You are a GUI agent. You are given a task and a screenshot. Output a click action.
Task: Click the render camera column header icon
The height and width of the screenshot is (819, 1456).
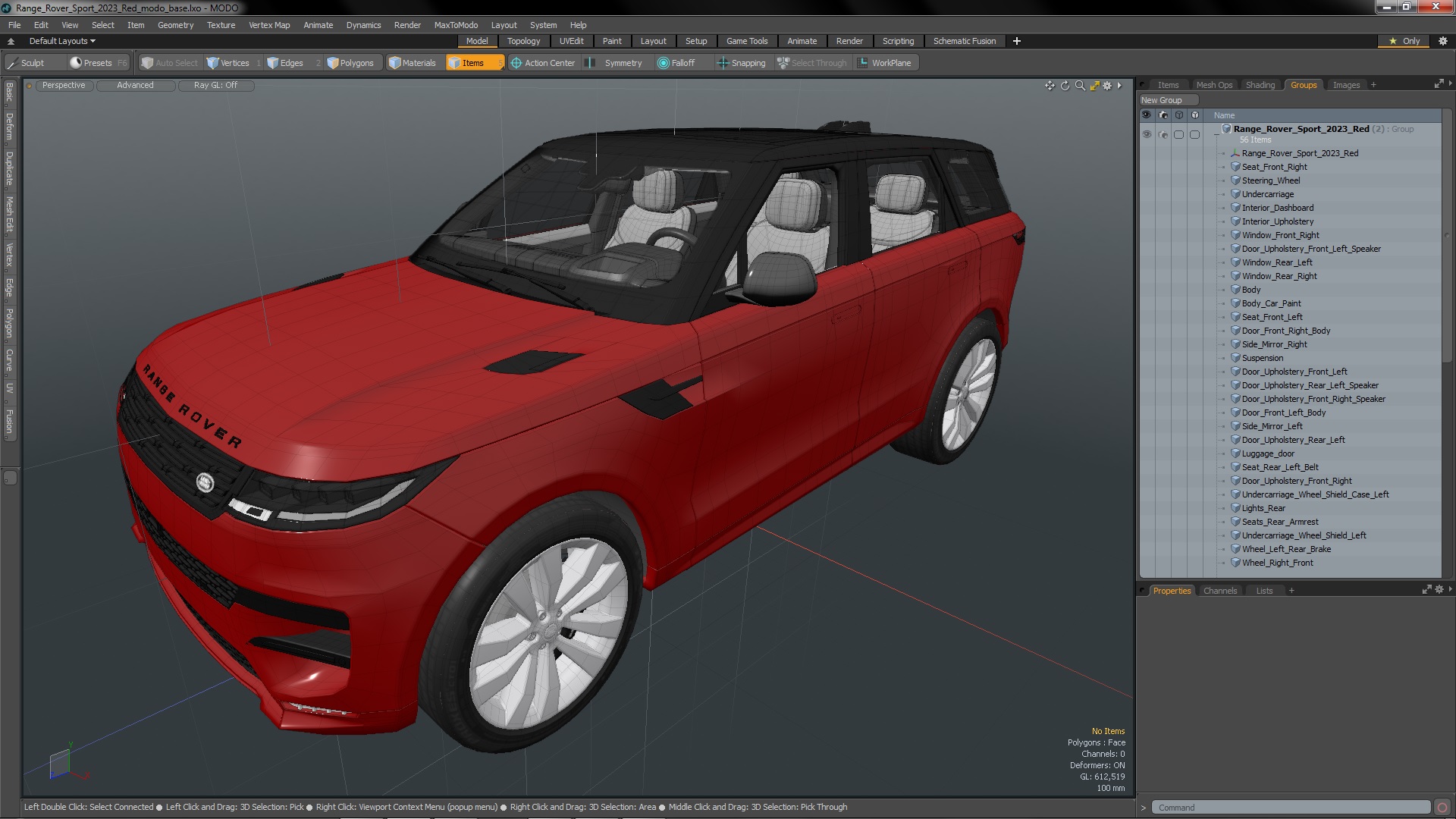point(1163,115)
